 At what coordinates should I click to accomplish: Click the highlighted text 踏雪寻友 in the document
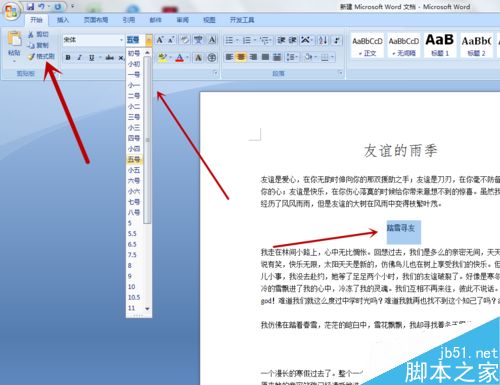pos(401,228)
